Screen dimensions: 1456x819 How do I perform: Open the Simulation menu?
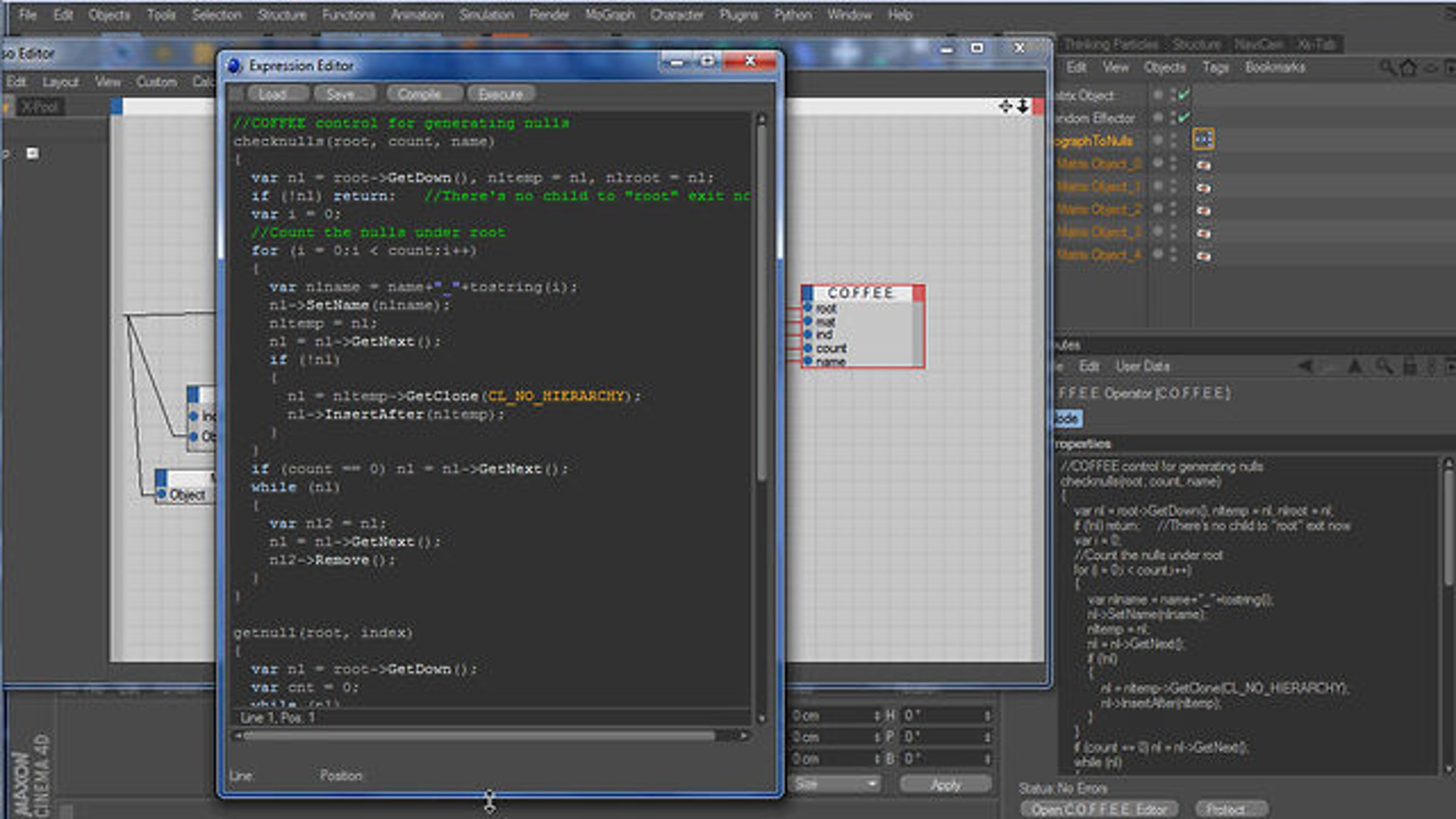tap(487, 15)
